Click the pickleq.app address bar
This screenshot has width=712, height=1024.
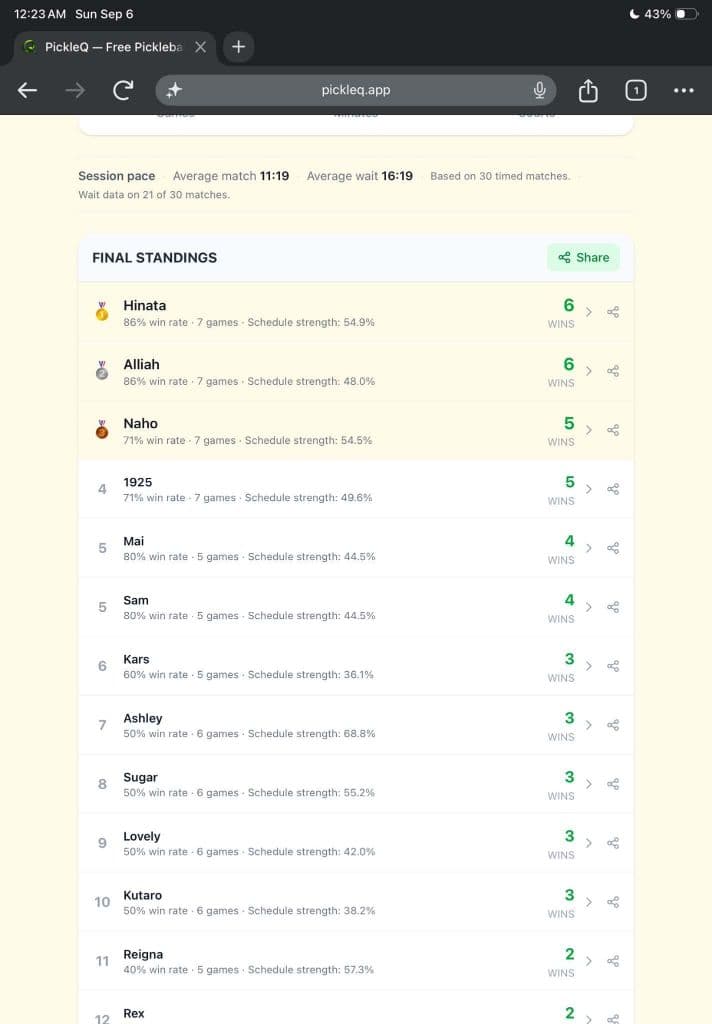coord(355,90)
